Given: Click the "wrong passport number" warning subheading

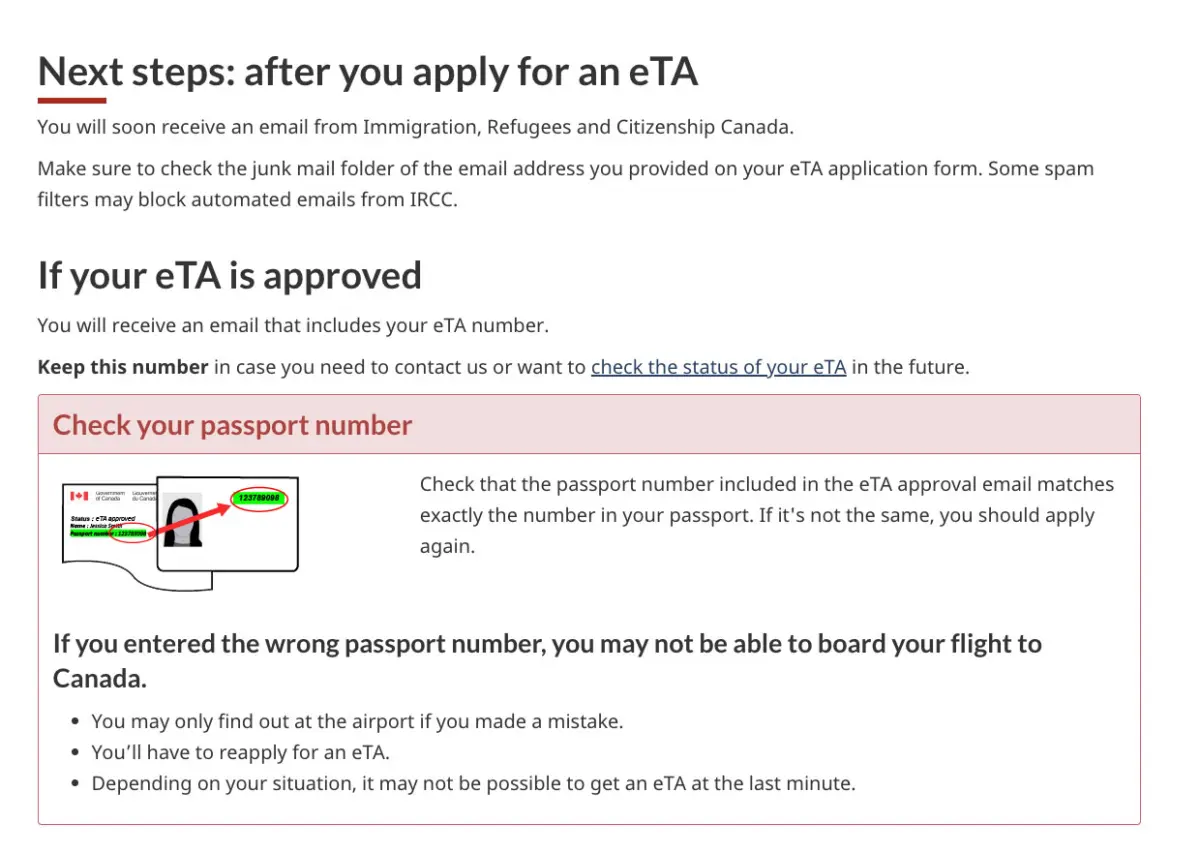Looking at the screenshot, I should (x=547, y=660).
